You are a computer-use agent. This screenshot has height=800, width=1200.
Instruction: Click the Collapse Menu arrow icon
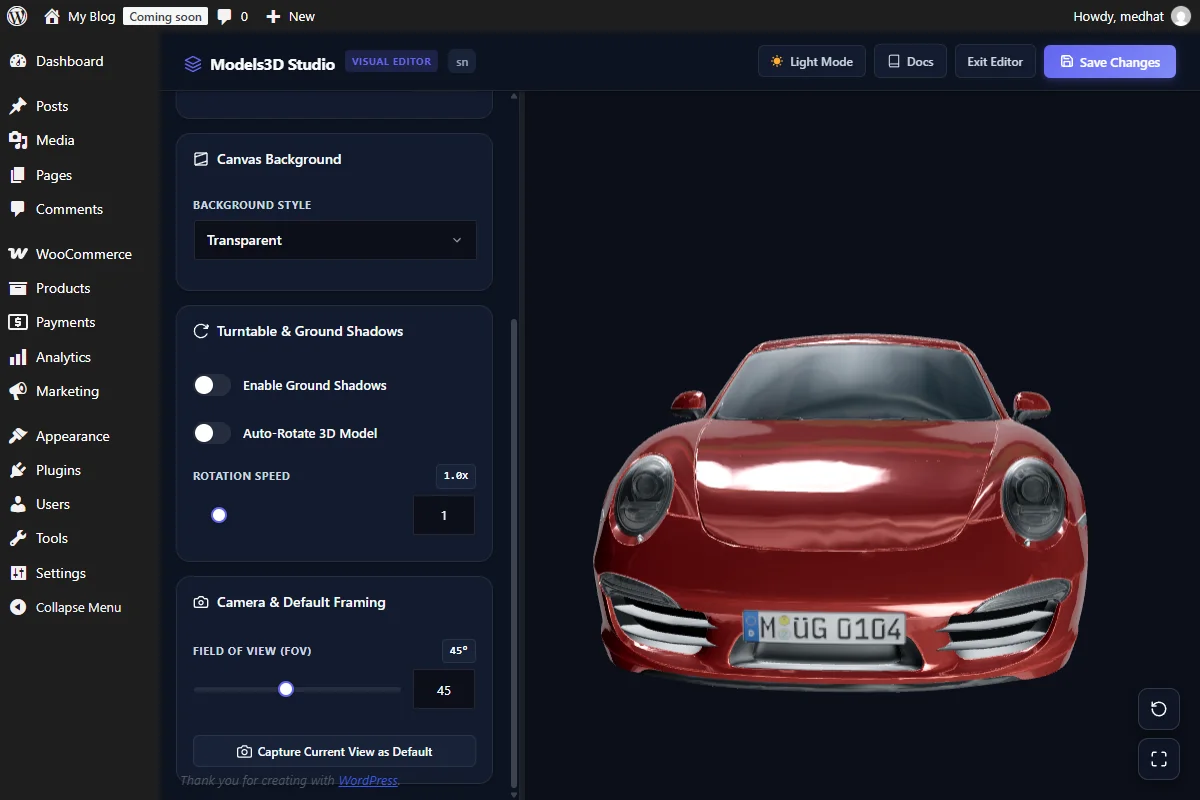(x=18, y=607)
